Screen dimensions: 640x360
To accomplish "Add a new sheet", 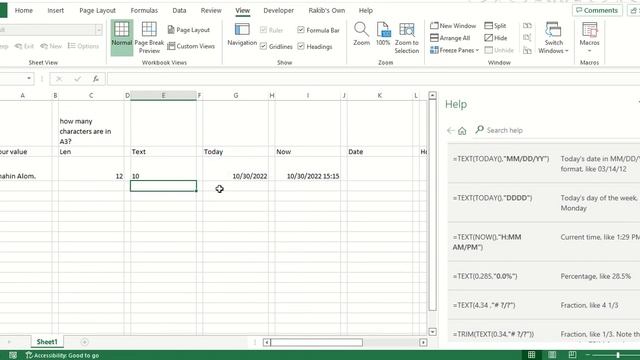I will (x=84, y=342).
